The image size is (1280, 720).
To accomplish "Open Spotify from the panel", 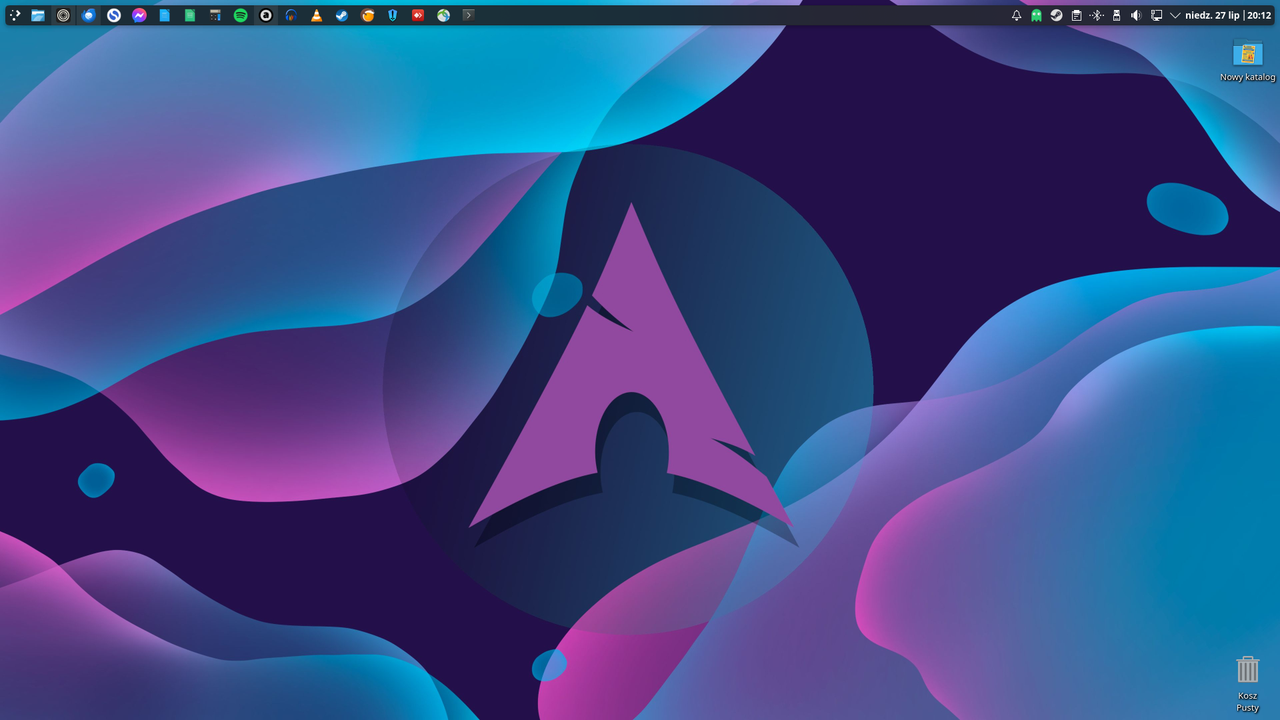I will point(241,15).
